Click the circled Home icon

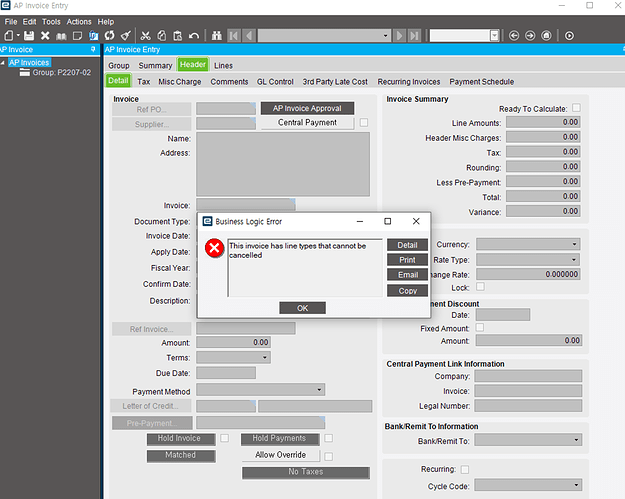546,35
